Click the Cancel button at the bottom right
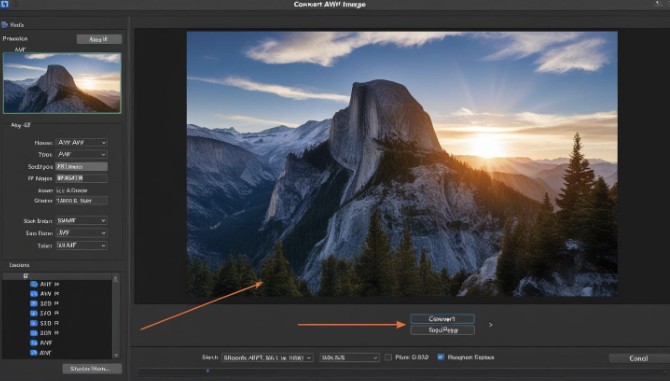Screen dimensions: 670x381 click(x=639, y=358)
